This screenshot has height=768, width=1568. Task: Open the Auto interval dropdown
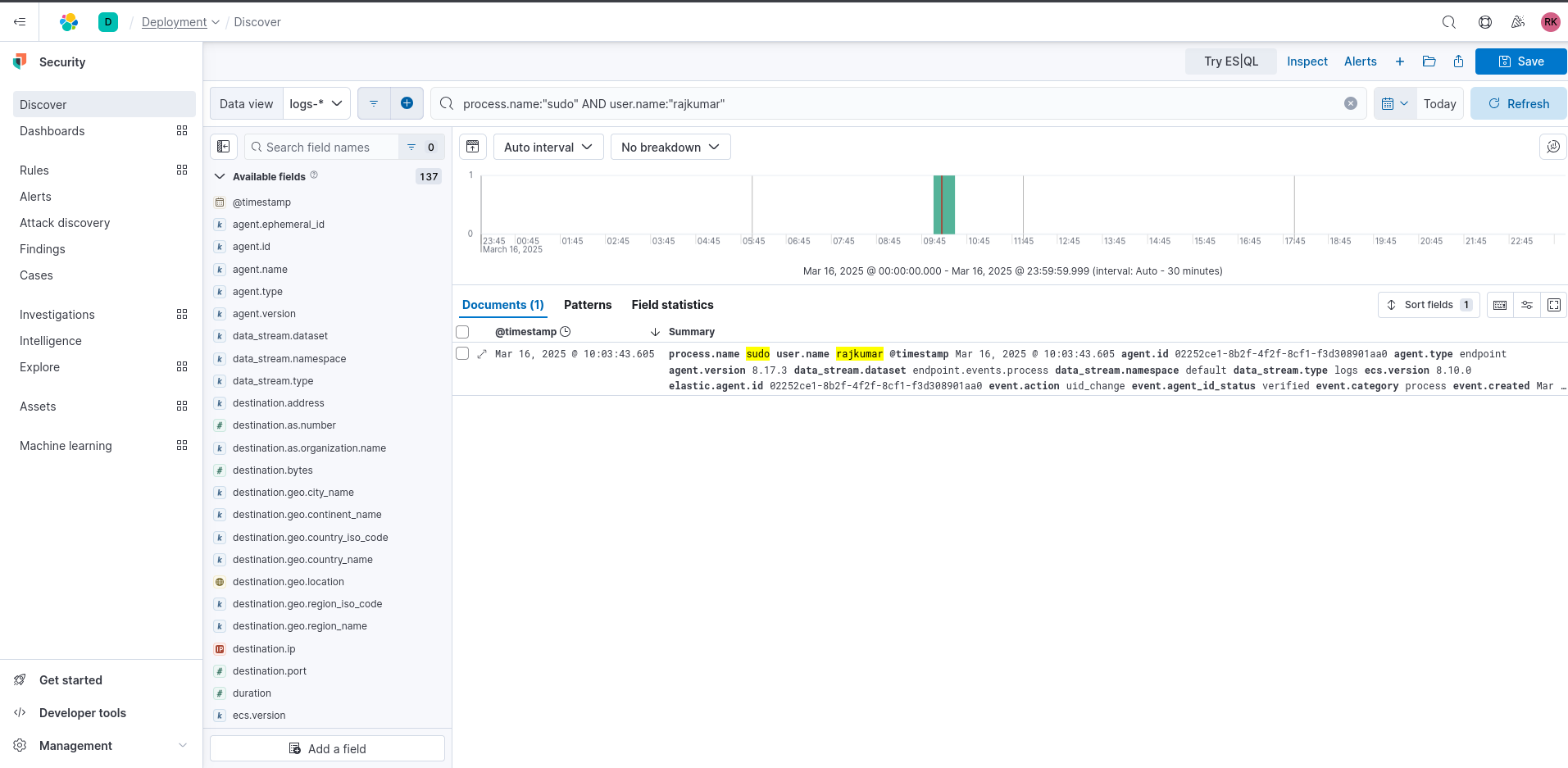click(548, 147)
